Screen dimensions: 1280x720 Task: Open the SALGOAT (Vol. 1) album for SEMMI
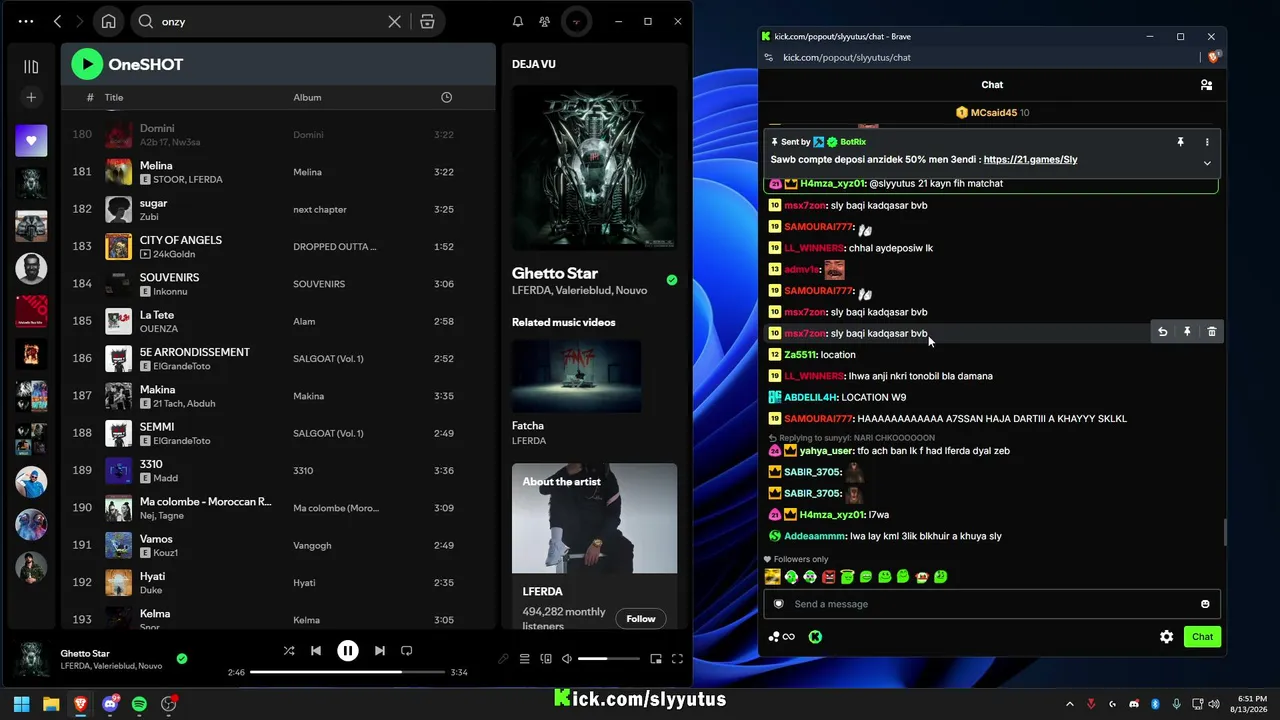(x=328, y=433)
